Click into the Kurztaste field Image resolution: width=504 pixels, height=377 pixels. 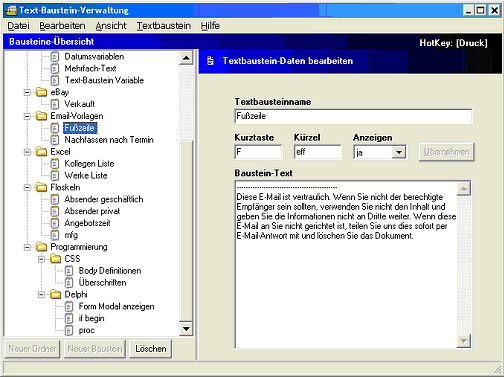pyautogui.click(x=258, y=152)
